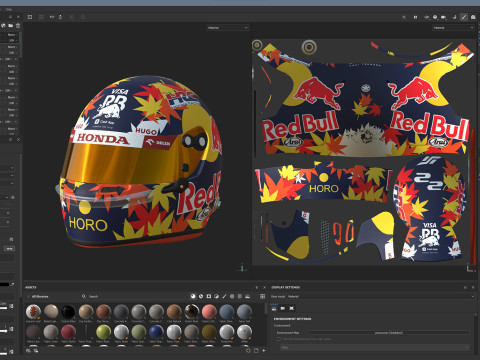Click the target icon at Assets panel bottom

tap(248, 350)
